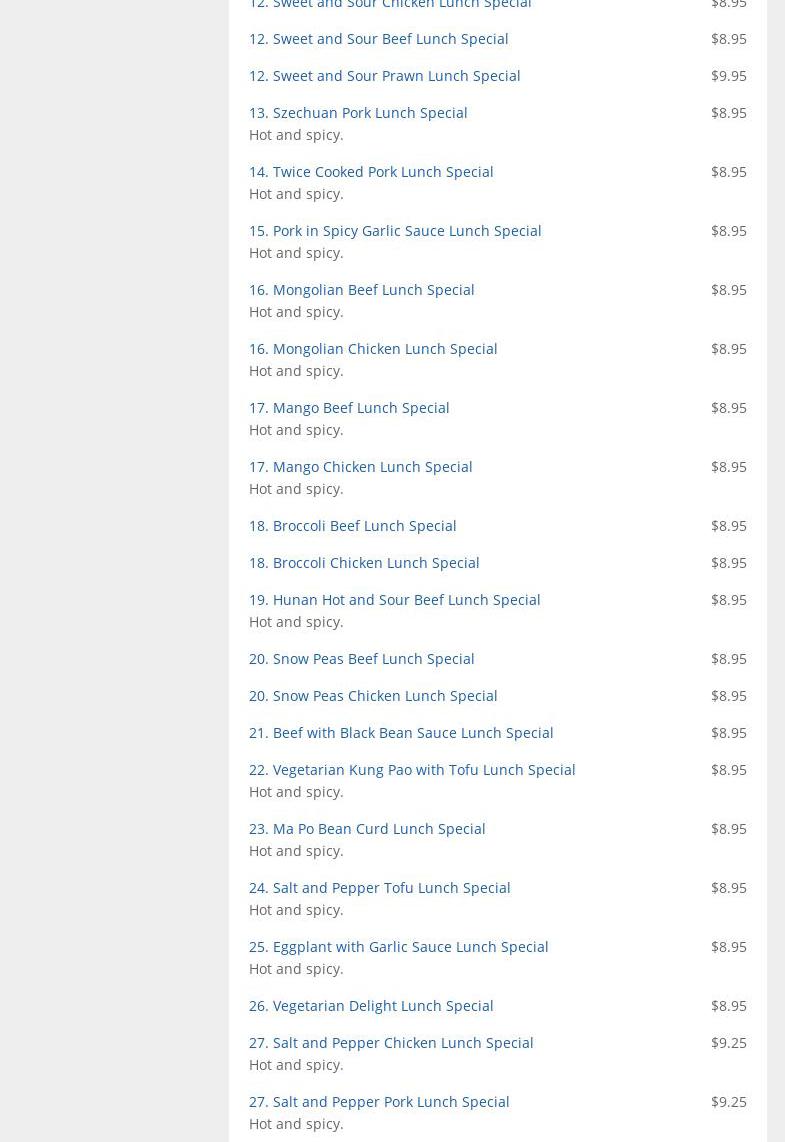The width and height of the screenshot is (785, 1142).
Task: Pick Snow Peas Chicken Lunch Special
Action: pyautogui.click(x=373, y=696)
